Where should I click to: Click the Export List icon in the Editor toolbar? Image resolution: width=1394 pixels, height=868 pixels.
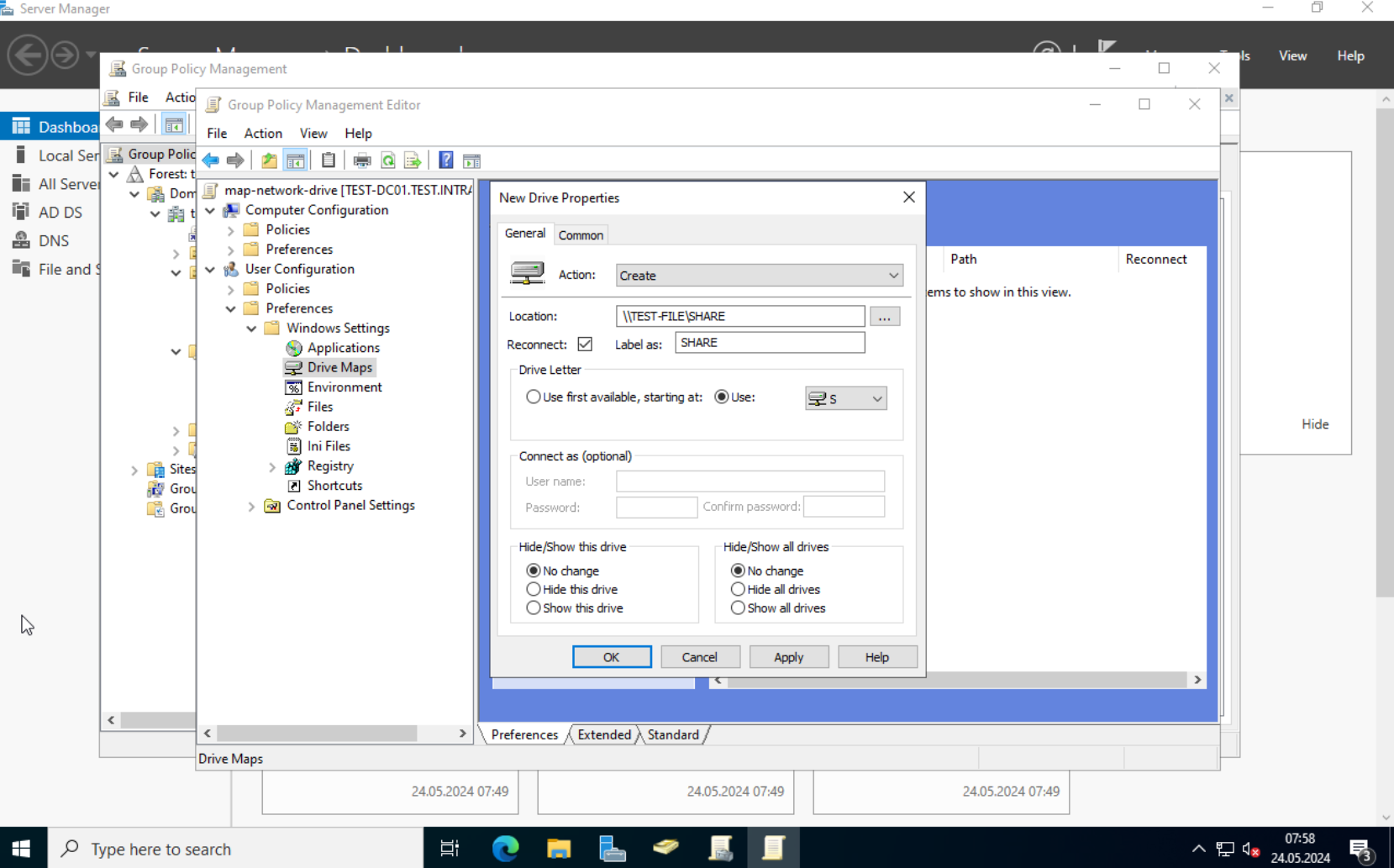pyautogui.click(x=413, y=160)
